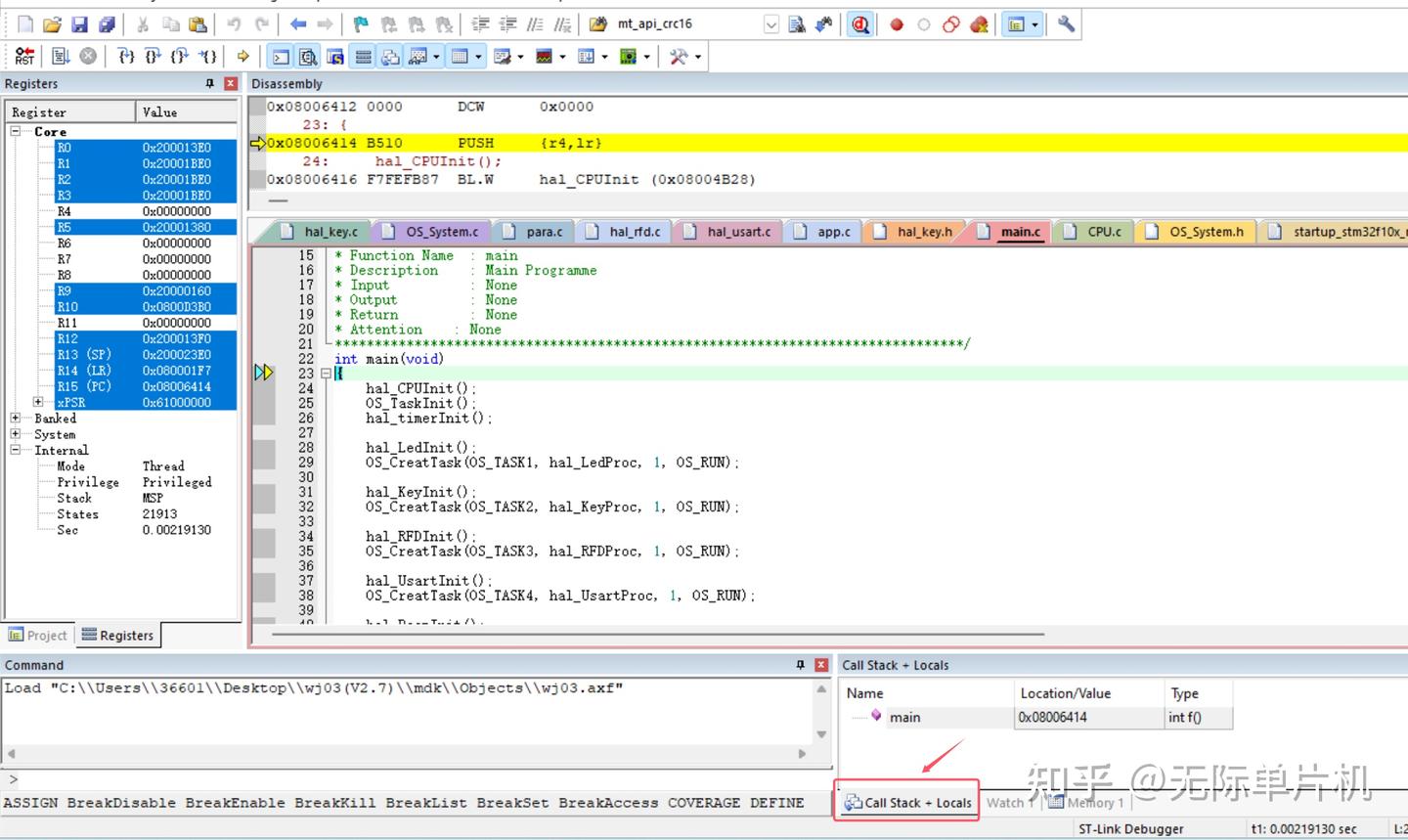Kill all breakpoints via toolbar icon

tap(979, 24)
